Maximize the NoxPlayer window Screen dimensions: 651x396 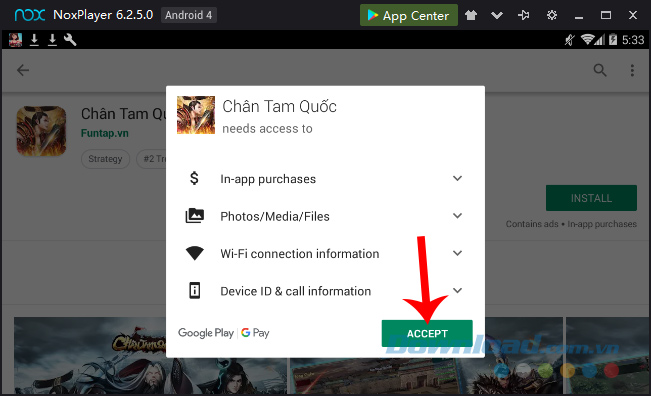[606, 15]
